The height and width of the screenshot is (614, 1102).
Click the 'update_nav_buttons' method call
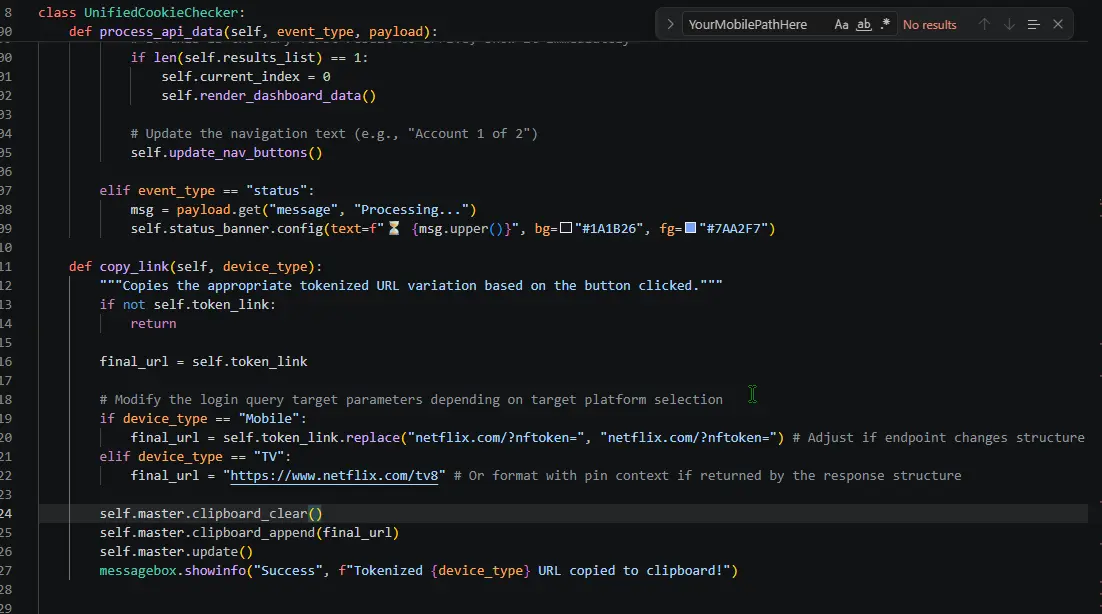[238, 152]
